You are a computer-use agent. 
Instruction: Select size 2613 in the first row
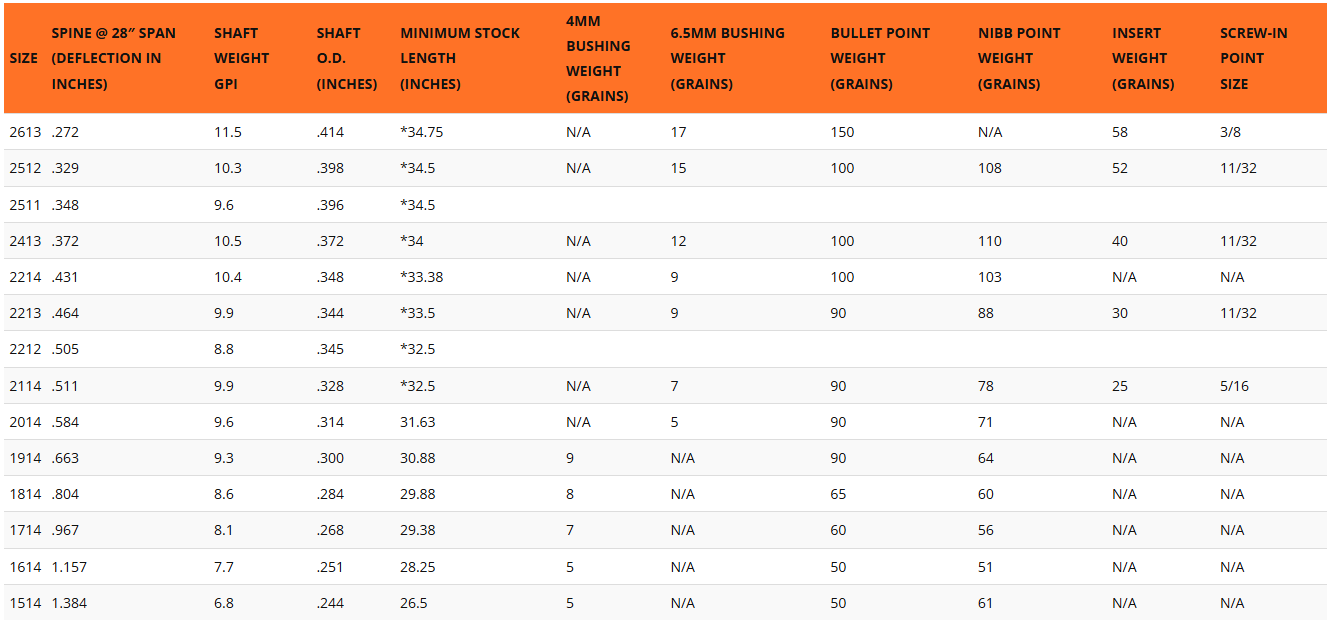tap(25, 132)
